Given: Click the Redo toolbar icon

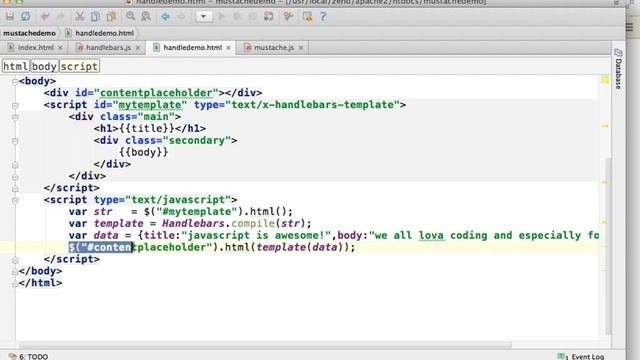Looking at the screenshot, I should pos(61,16).
